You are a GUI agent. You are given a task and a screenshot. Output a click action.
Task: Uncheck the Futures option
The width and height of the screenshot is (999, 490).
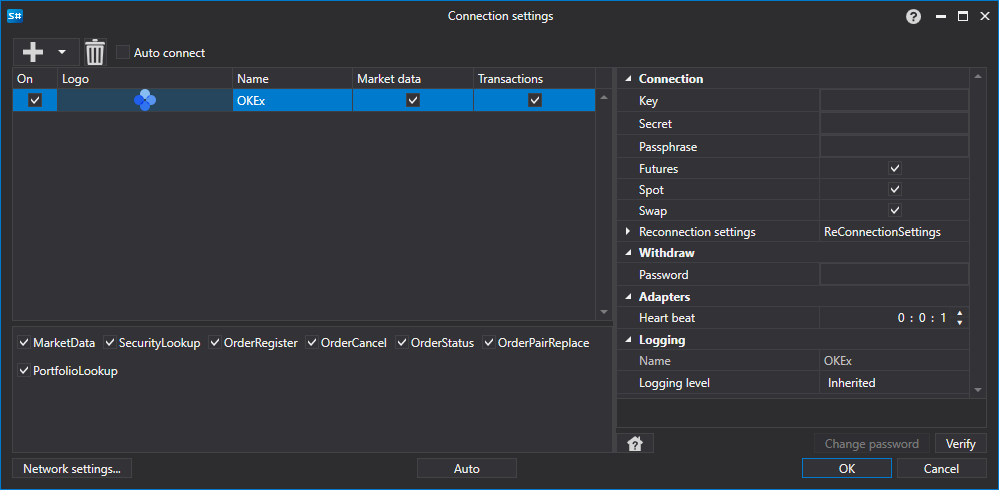(x=895, y=169)
